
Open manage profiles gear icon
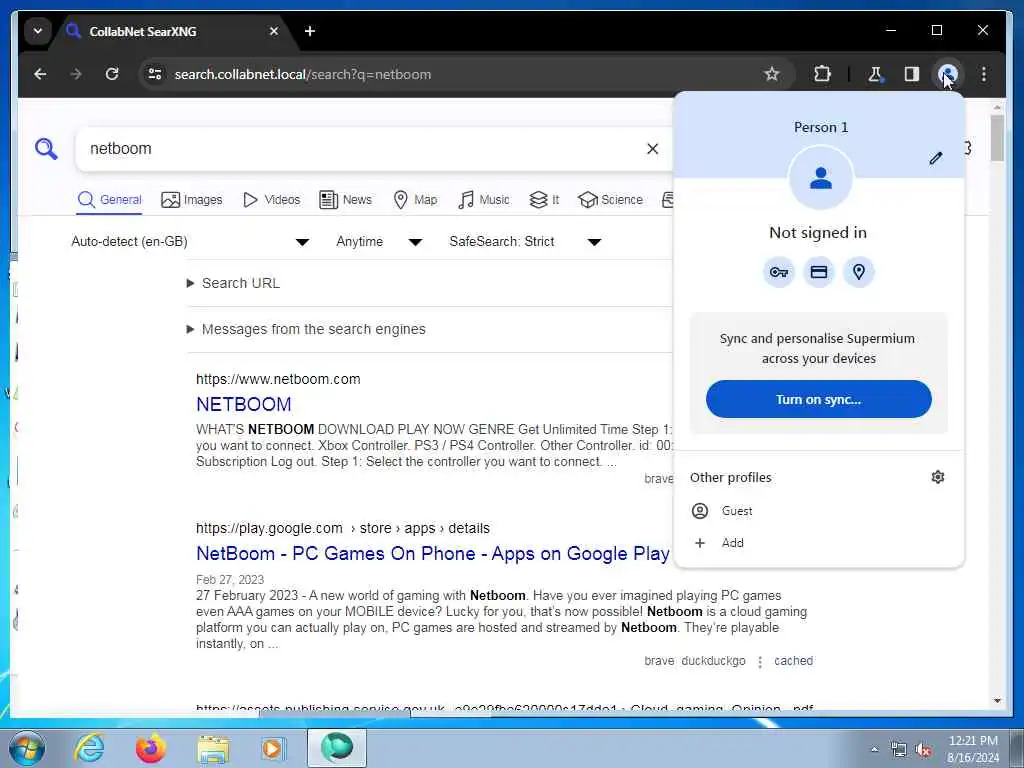click(x=938, y=477)
